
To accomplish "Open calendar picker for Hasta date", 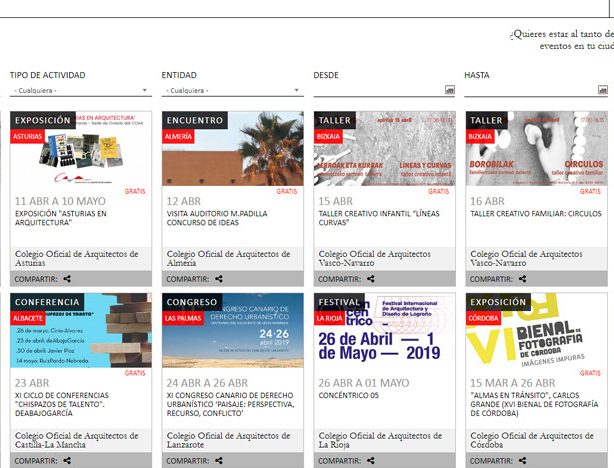I will (x=601, y=91).
